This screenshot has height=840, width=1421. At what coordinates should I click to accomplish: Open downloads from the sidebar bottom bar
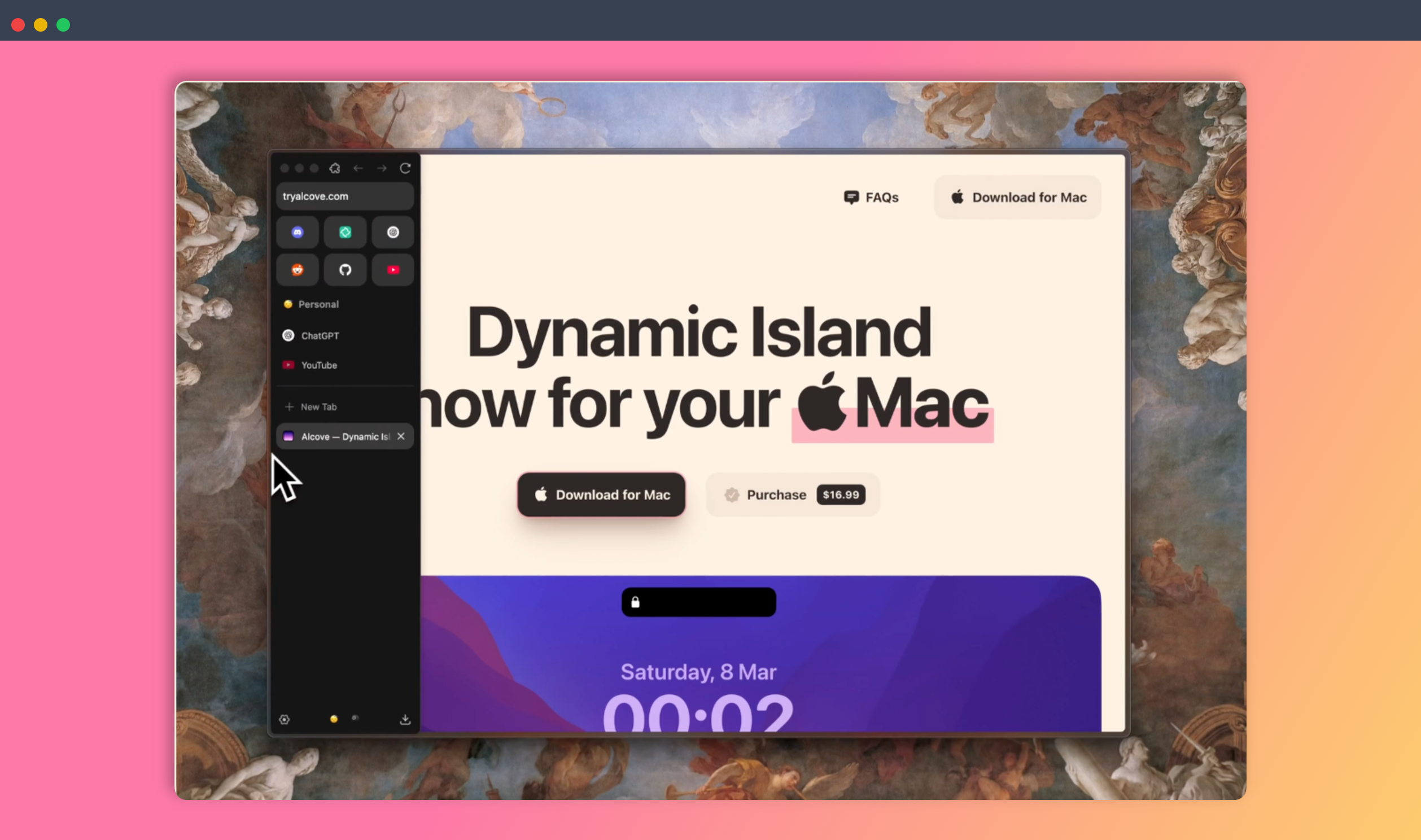(405, 719)
